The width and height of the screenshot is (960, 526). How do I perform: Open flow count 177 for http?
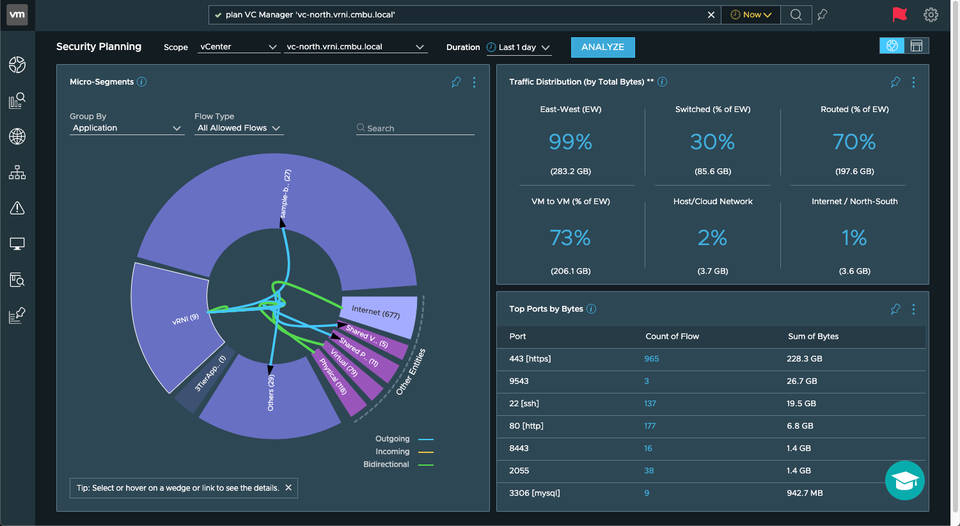pyautogui.click(x=650, y=426)
